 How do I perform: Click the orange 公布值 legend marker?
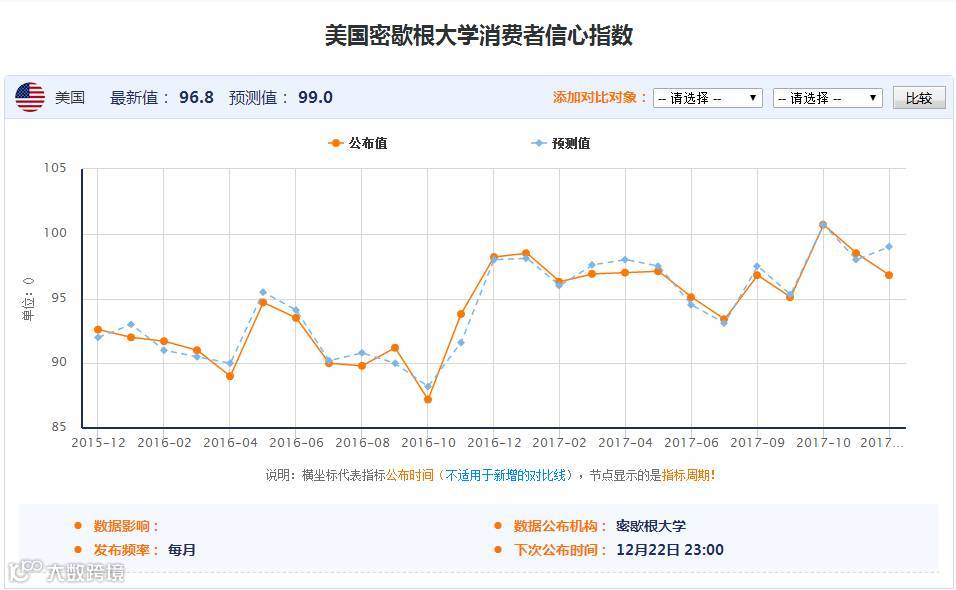335,143
